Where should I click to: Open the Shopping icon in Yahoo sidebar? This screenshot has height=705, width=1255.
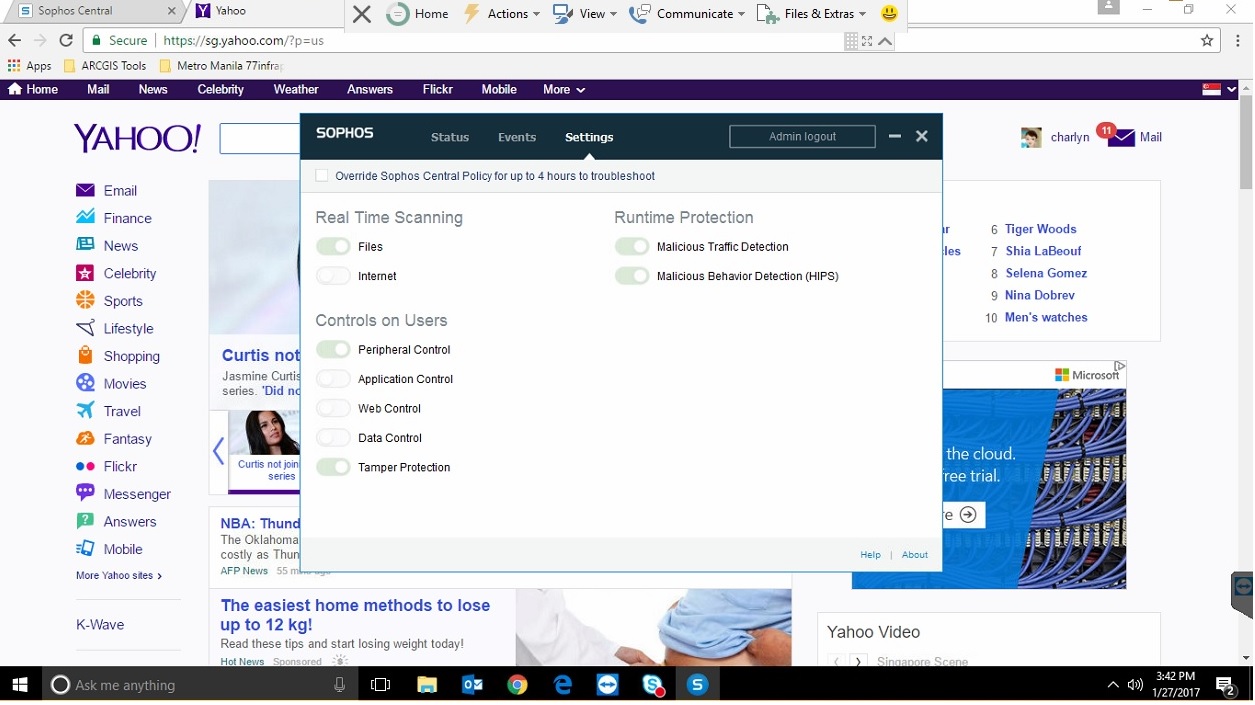click(85, 355)
